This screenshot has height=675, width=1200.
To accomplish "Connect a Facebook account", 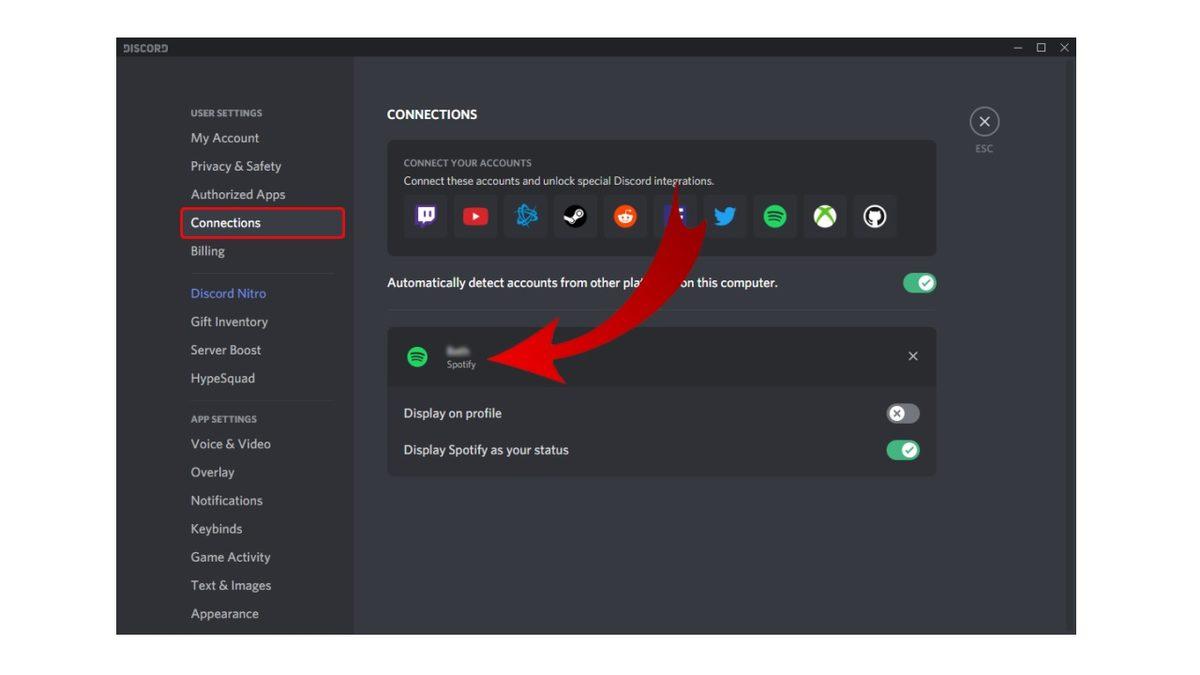I will (x=675, y=216).
